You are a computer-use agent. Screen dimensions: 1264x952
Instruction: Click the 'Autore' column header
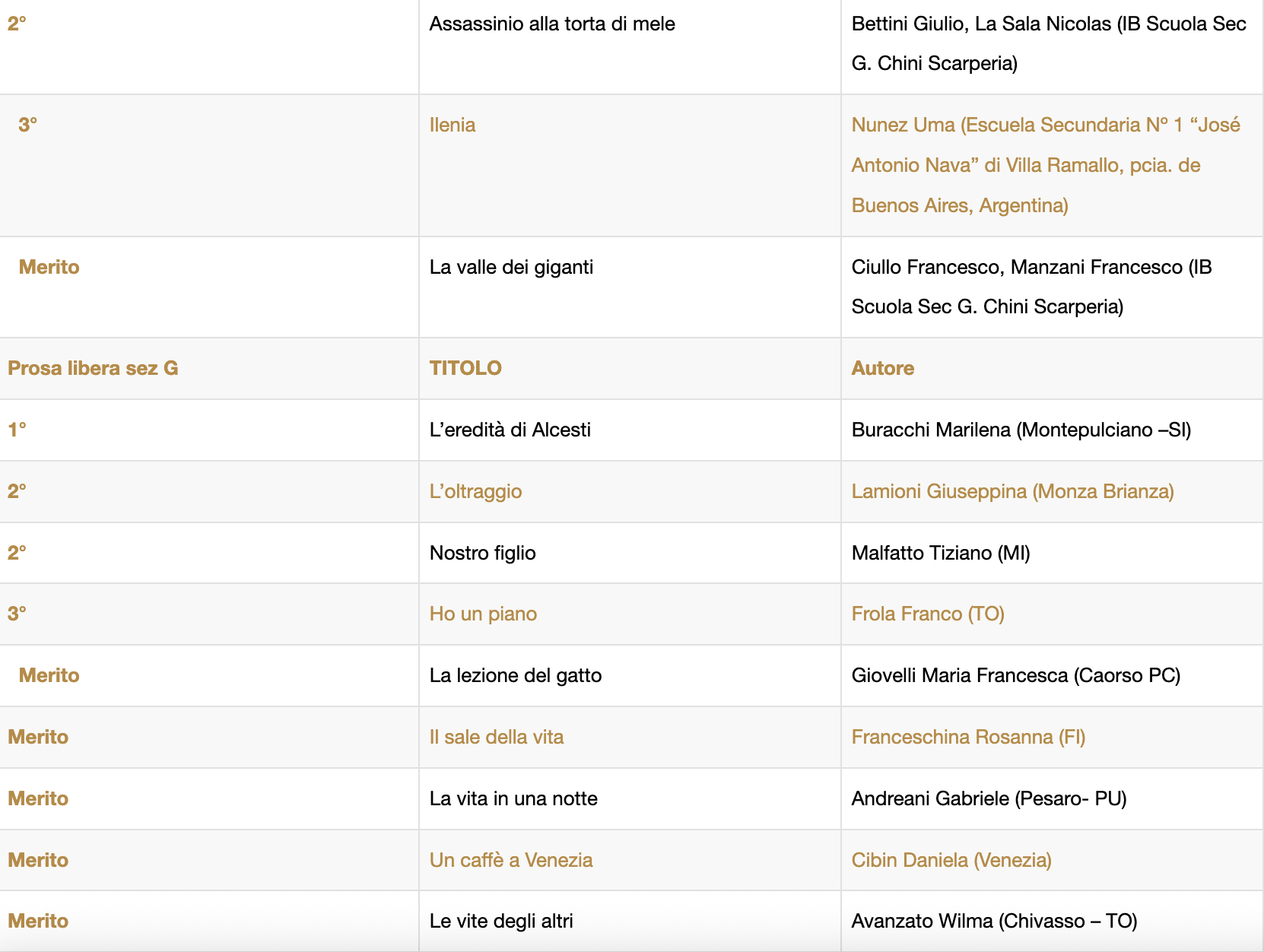point(882,368)
